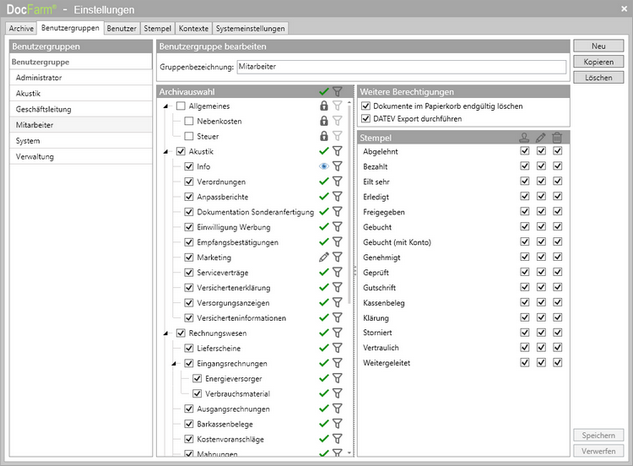Viewport: 633px width, 466px height.
Task: Click the filter icon in Archivauswahl header
Action: (337, 91)
